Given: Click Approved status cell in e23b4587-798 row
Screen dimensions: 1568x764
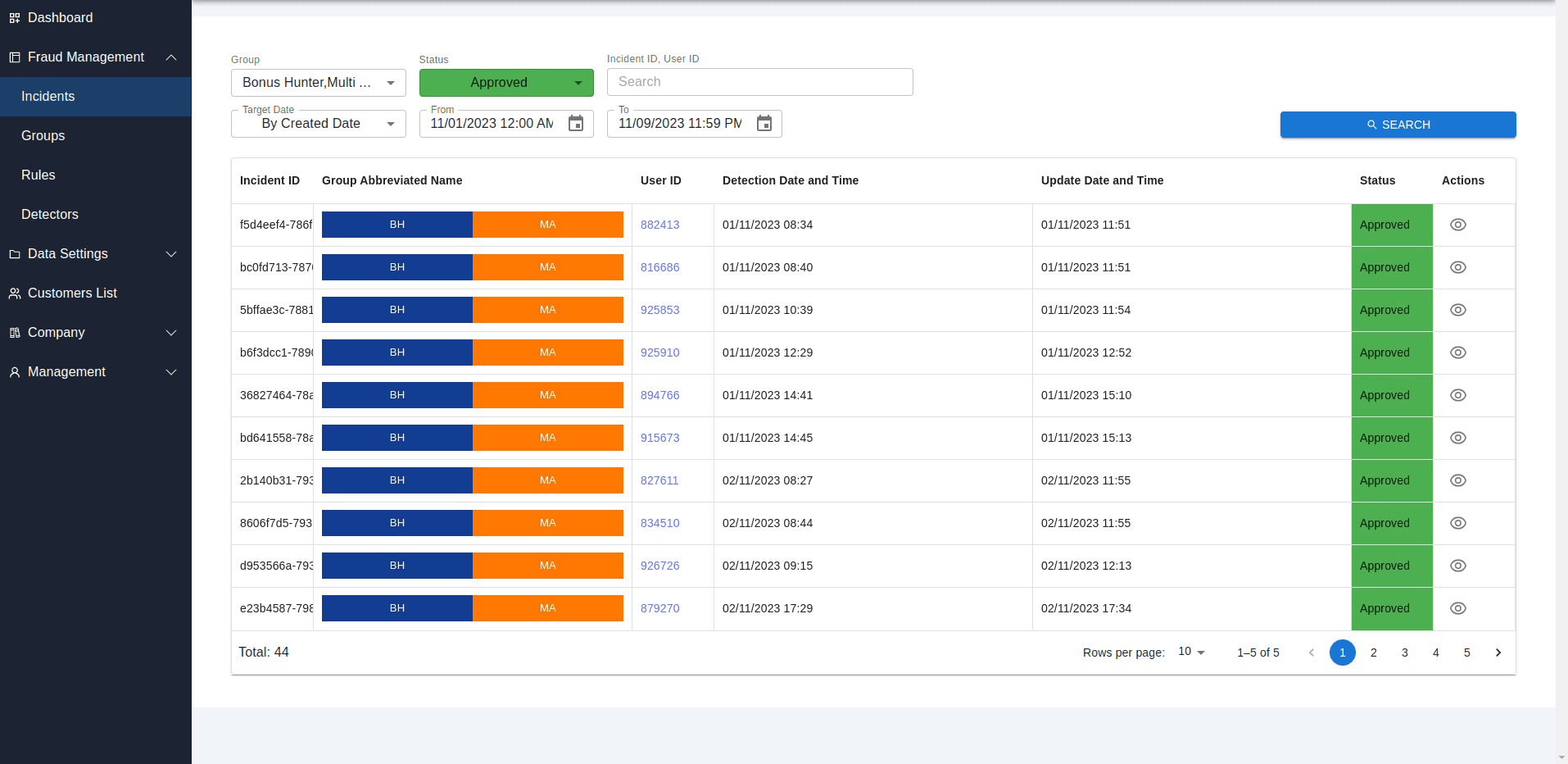Looking at the screenshot, I should (1392, 608).
